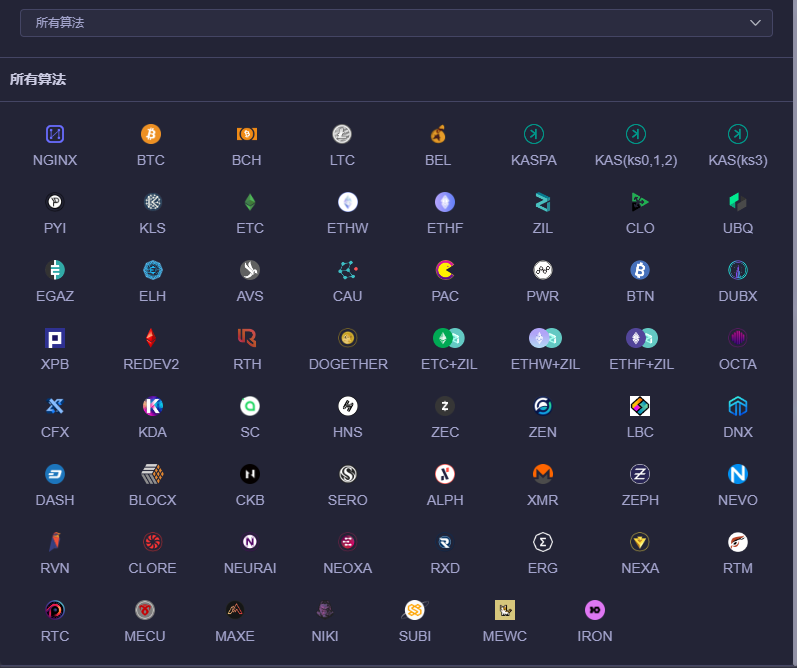Screen dimensions: 797x668
Task: Select the KAS(ks3) icon
Action: click(738, 134)
